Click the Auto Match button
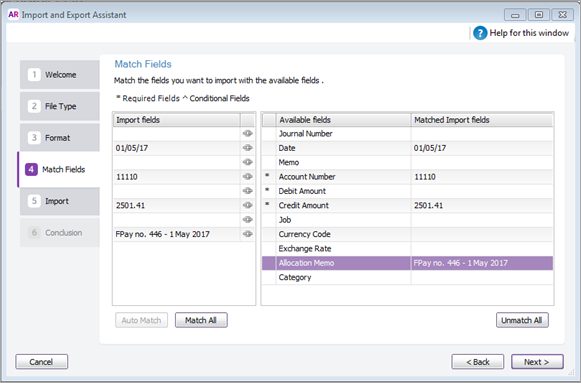Viewport: 581px width, 383px height. tap(141, 320)
